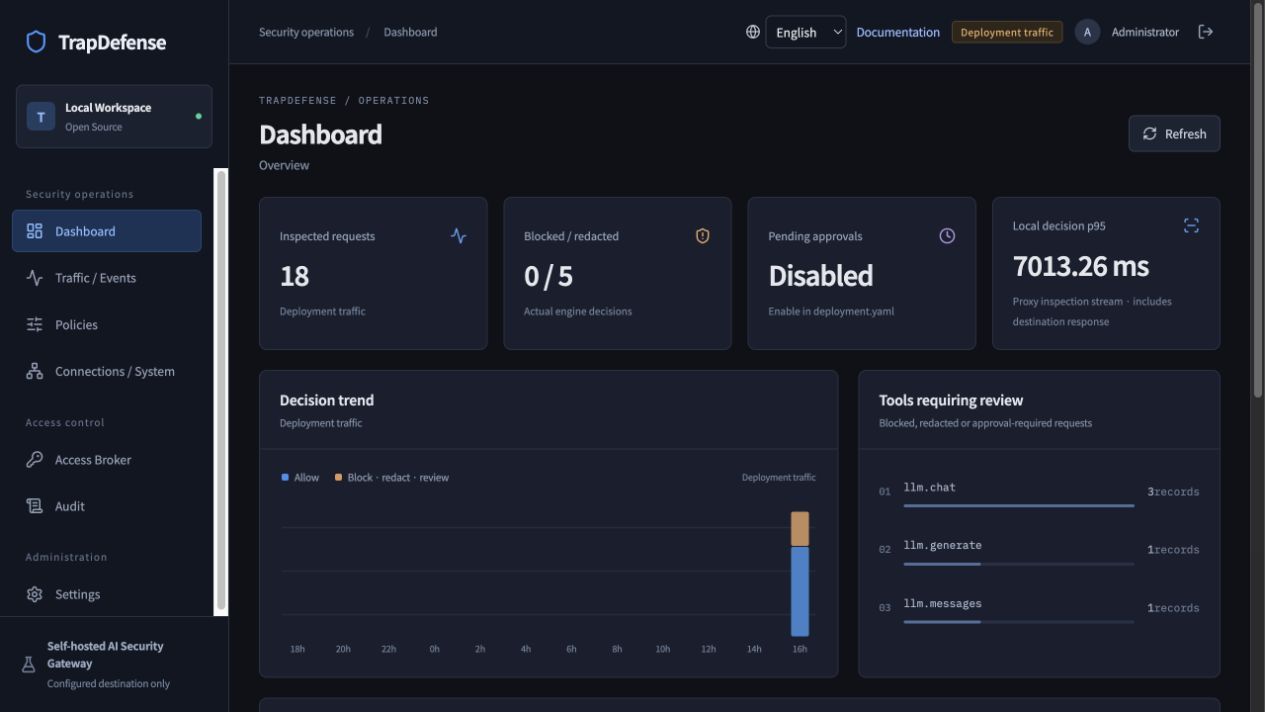This screenshot has height=712, width=1265.
Task: Click the 1records count for llm.messages
Action: coord(1173,608)
